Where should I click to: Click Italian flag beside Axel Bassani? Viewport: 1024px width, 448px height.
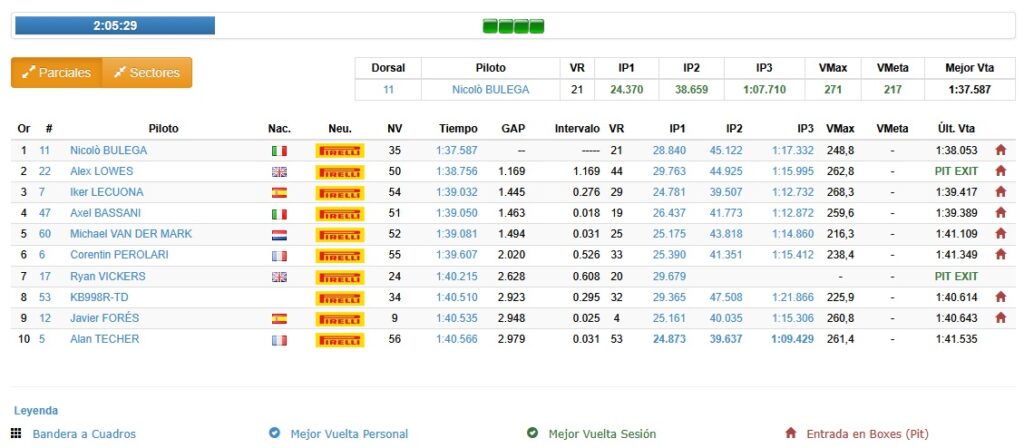279,213
